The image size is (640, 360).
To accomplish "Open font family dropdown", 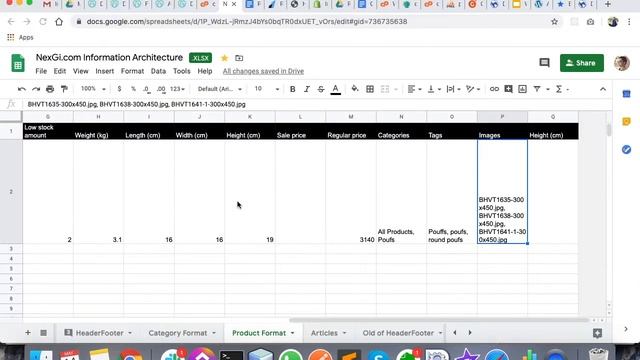I will [220, 89].
